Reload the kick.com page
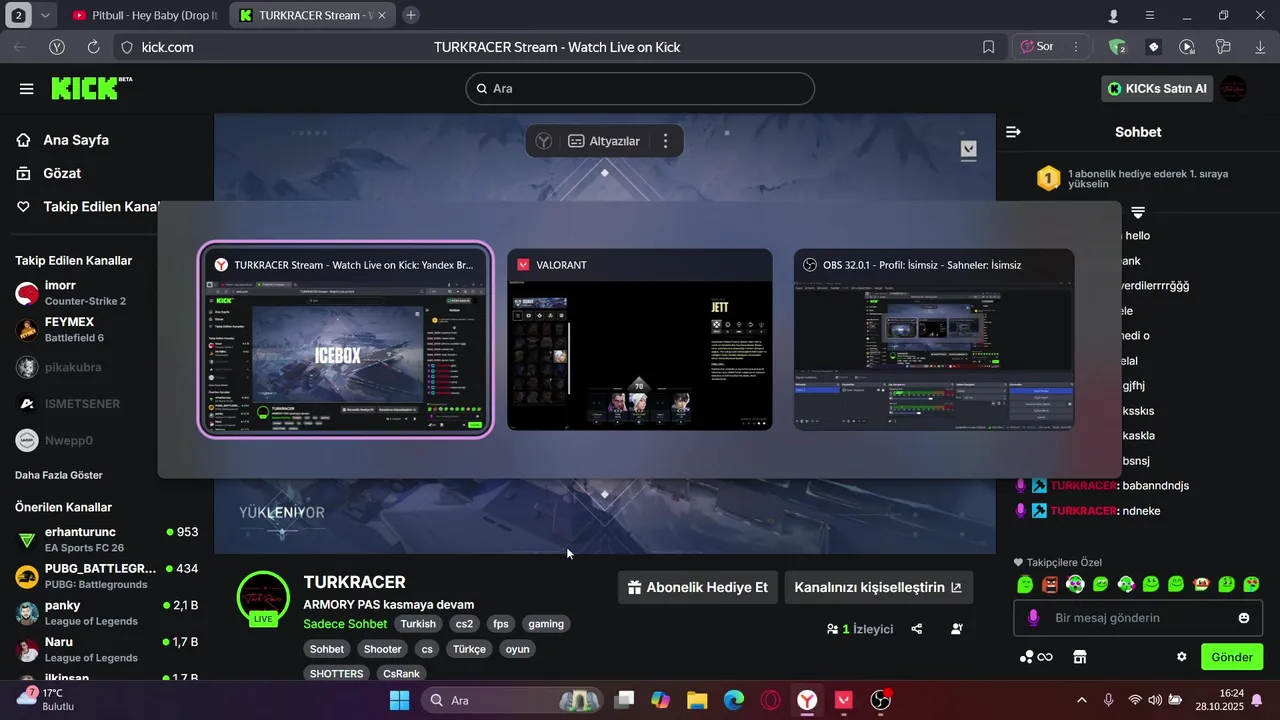This screenshot has height=720, width=1280. click(93, 47)
